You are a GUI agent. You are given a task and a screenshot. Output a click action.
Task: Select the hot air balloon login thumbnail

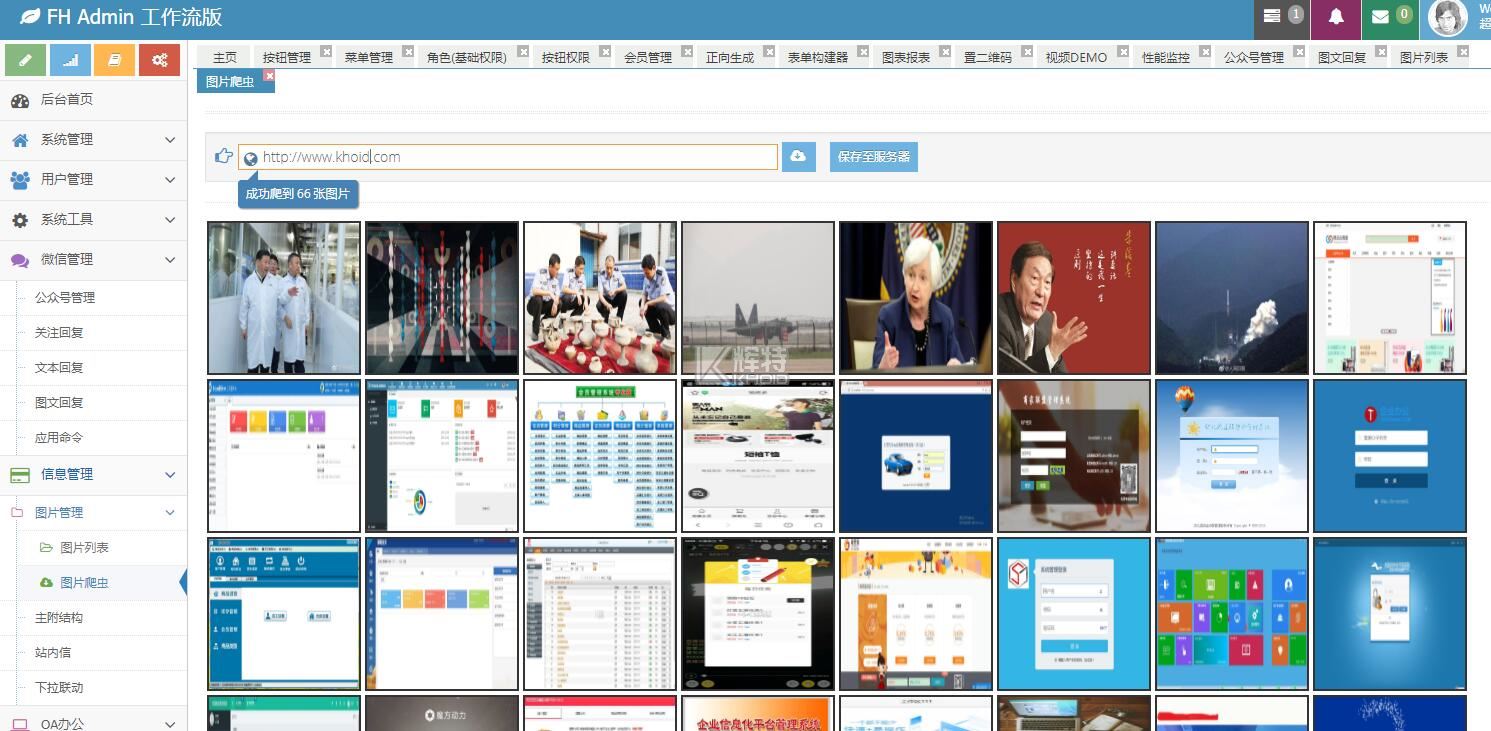pos(1231,456)
